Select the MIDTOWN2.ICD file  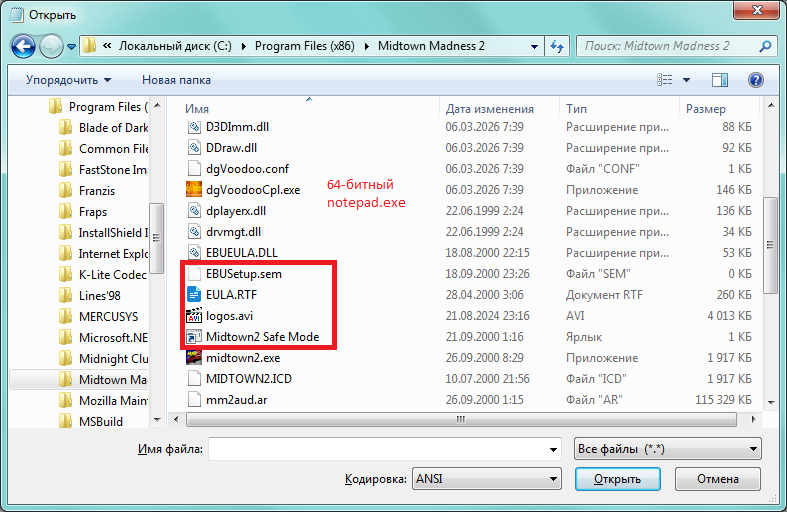click(239, 379)
